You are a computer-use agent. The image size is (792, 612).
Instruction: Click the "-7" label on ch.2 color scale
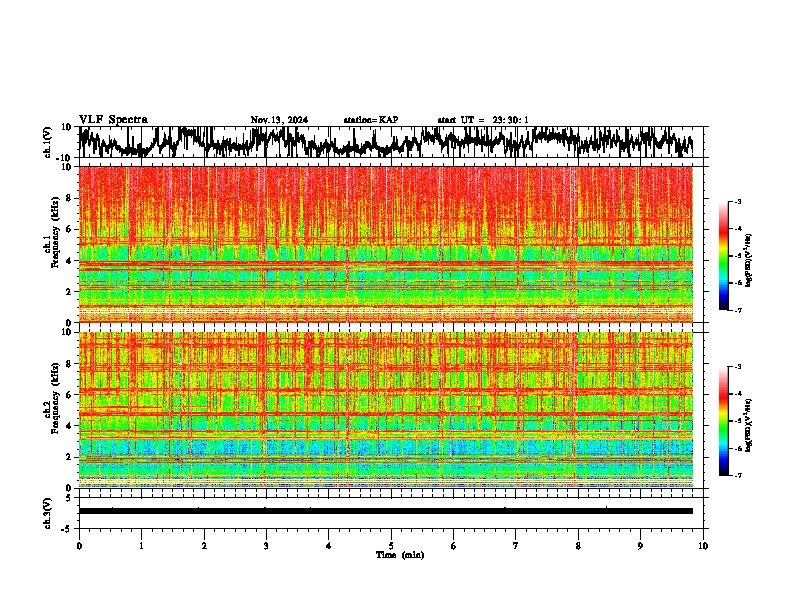(x=738, y=475)
